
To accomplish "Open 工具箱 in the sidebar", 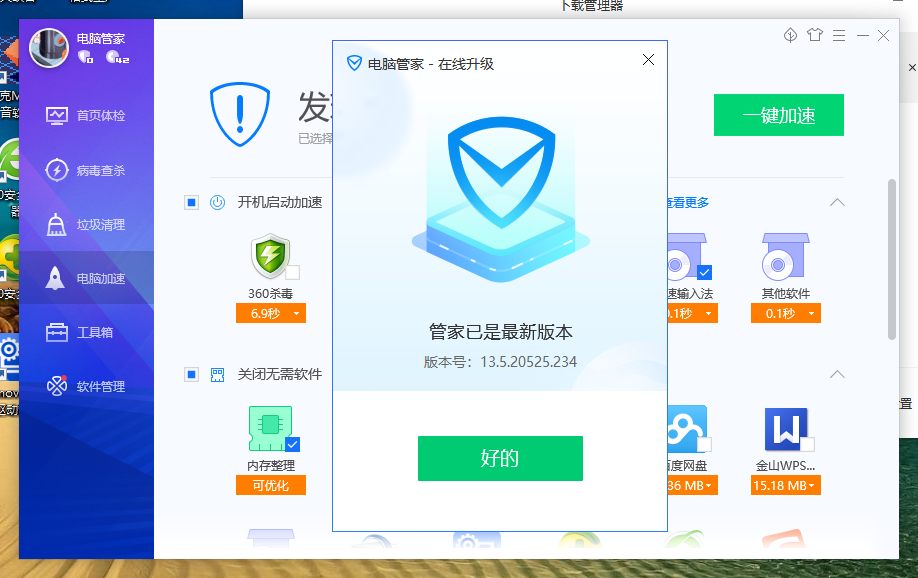I will pos(87,333).
